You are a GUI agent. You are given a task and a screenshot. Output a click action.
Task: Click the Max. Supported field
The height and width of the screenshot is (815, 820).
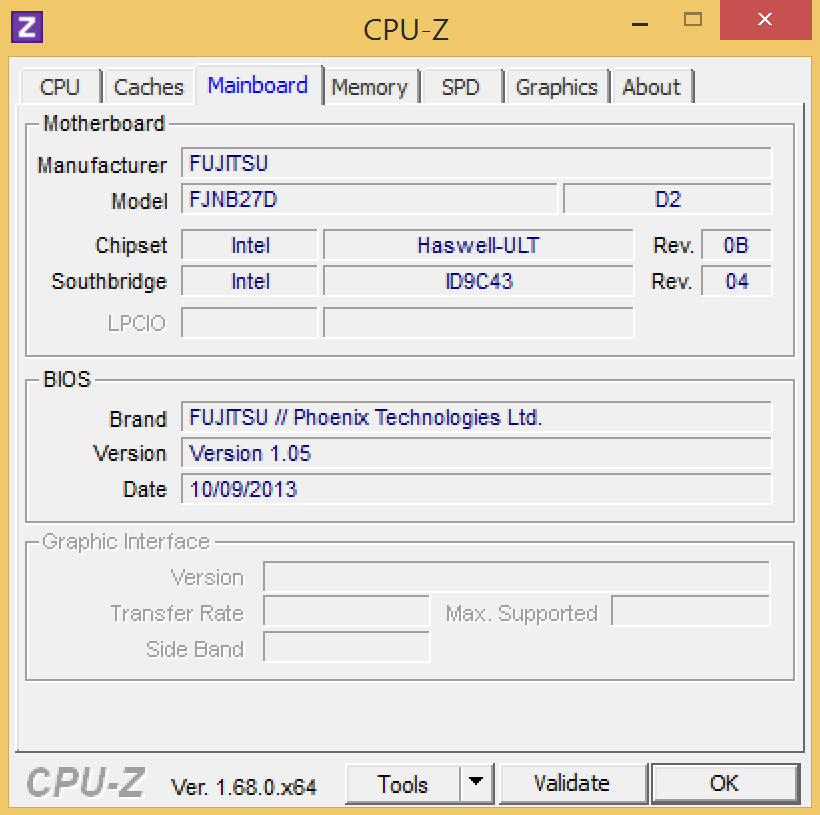coord(690,610)
